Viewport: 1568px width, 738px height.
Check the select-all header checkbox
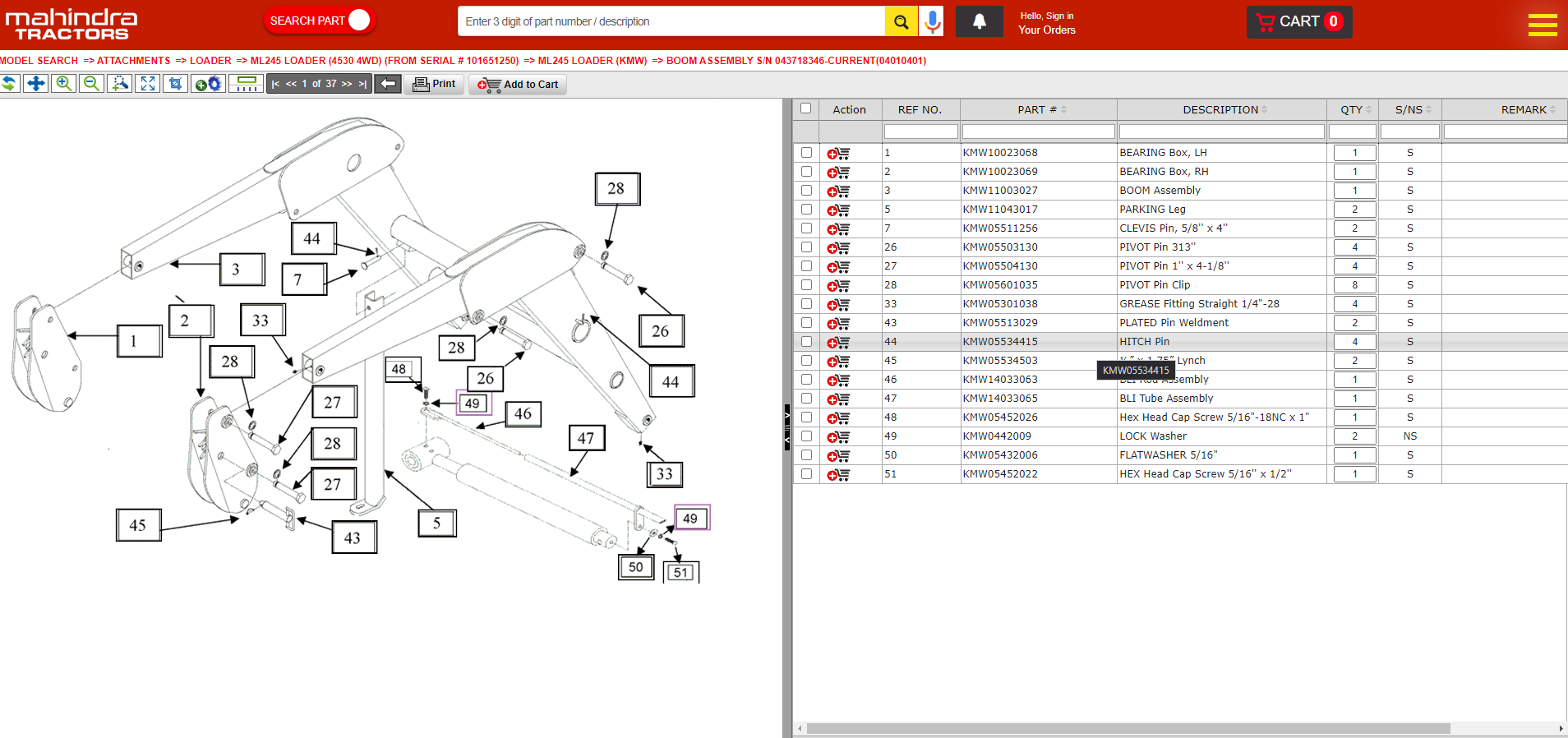[x=805, y=108]
